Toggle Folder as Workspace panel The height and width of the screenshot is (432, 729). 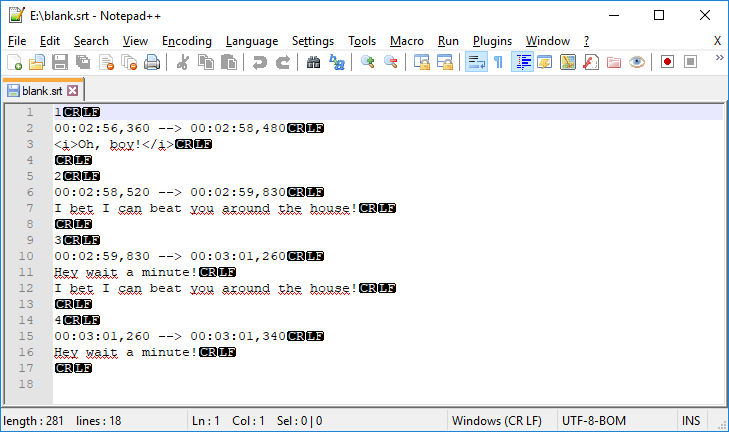tap(614, 62)
